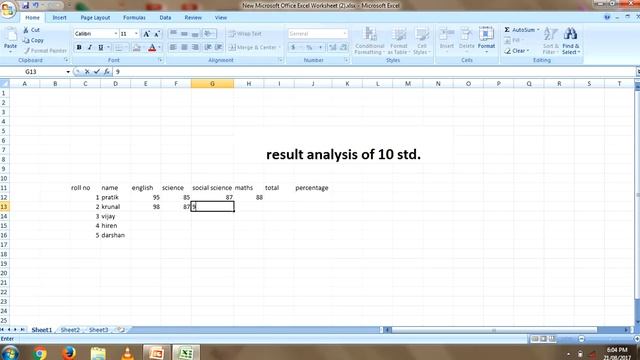
Task: Decrease the cell indent
Action: point(208,47)
